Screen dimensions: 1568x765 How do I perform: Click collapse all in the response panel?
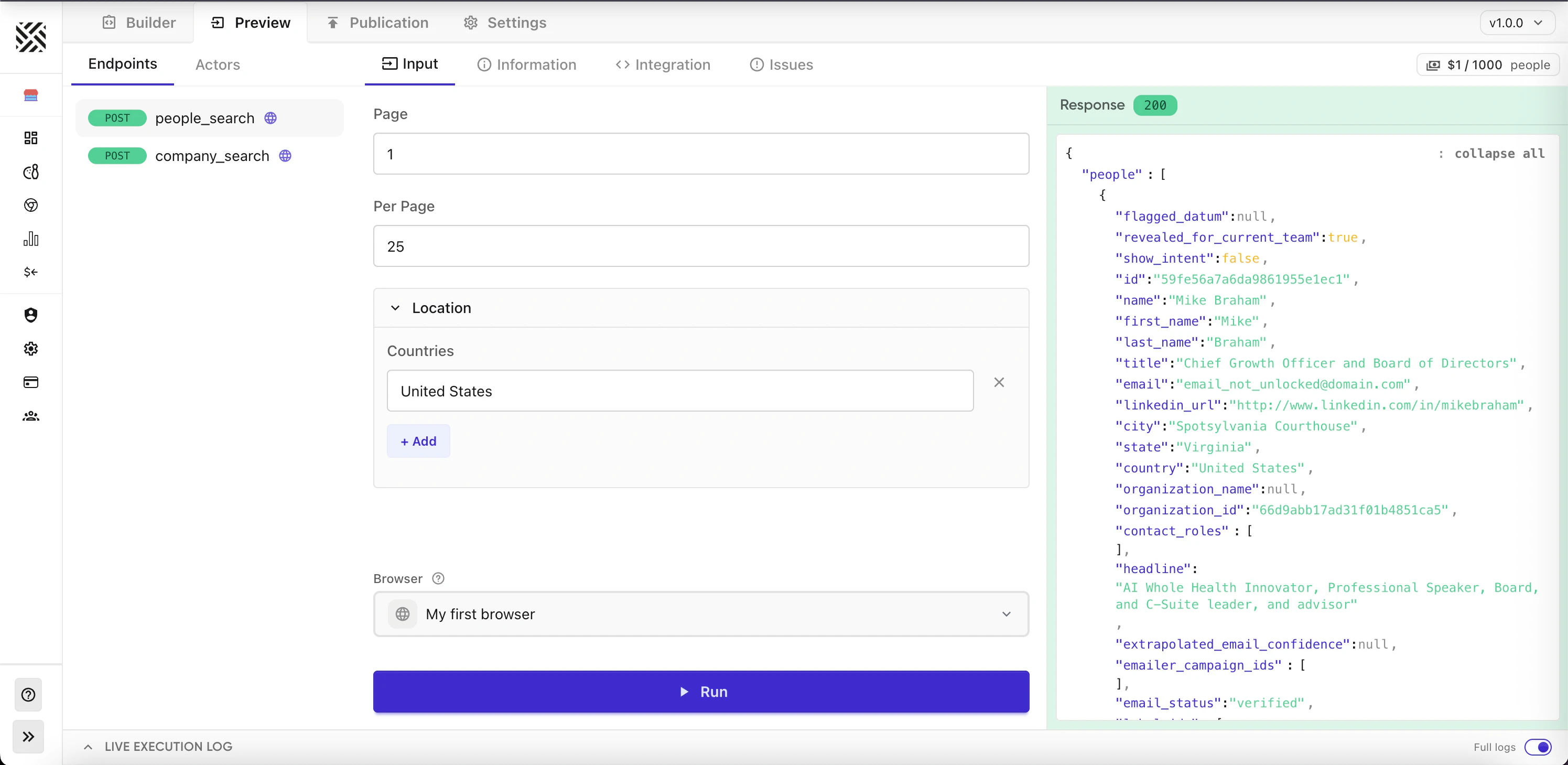(x=1499, y=153)
